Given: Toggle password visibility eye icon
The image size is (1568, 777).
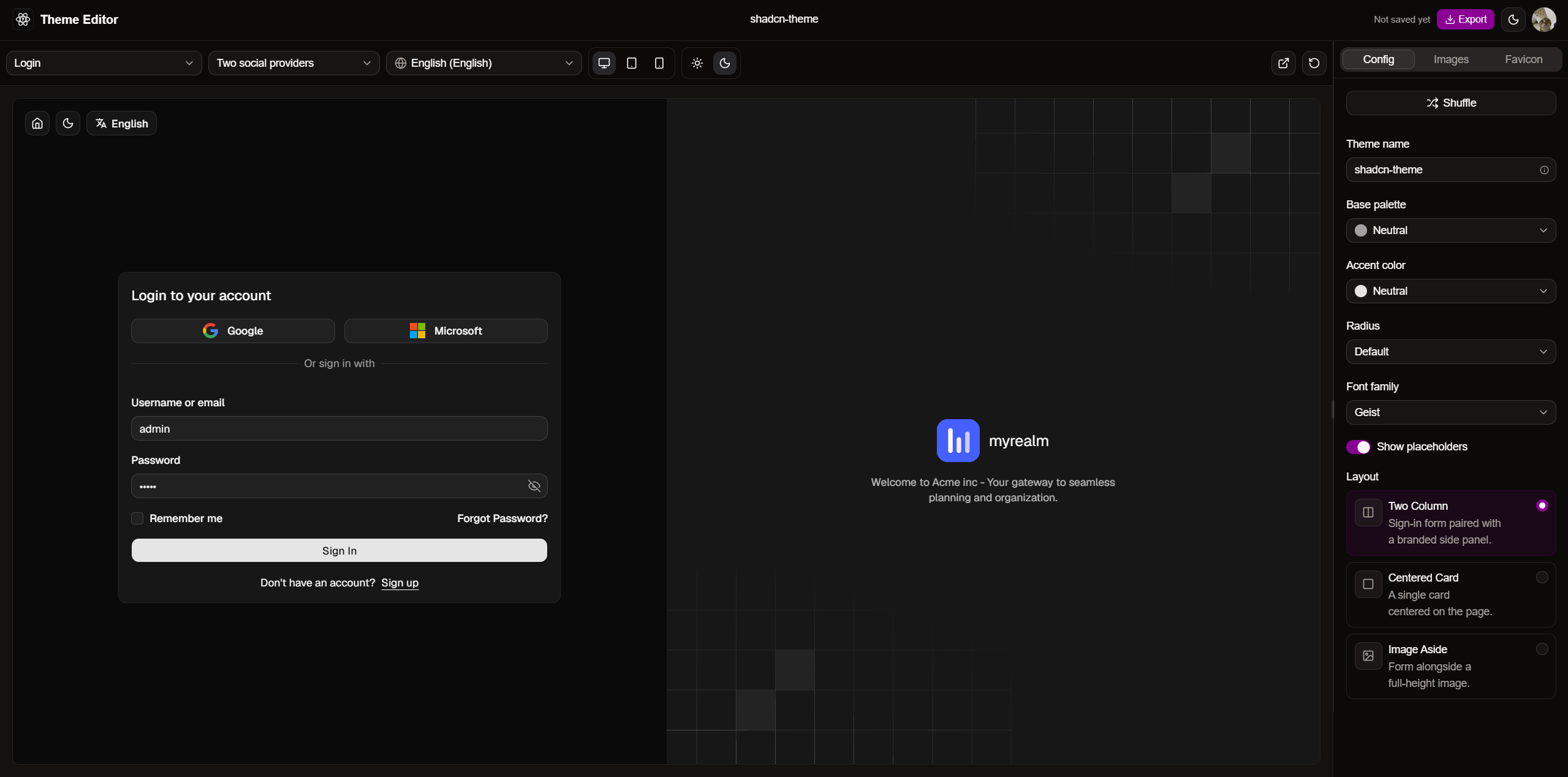Looking at the screenshot, I should pos(534,486).
